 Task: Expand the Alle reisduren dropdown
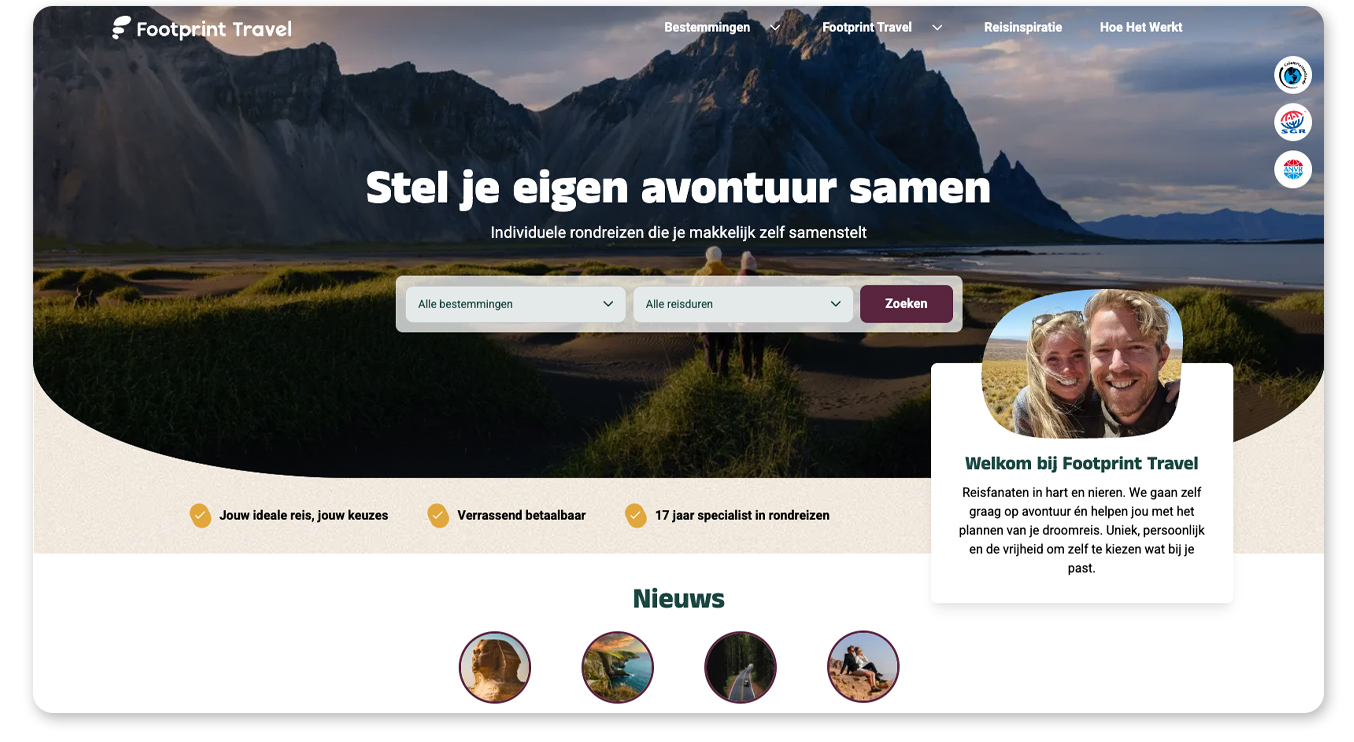click(x=743, y=304)
